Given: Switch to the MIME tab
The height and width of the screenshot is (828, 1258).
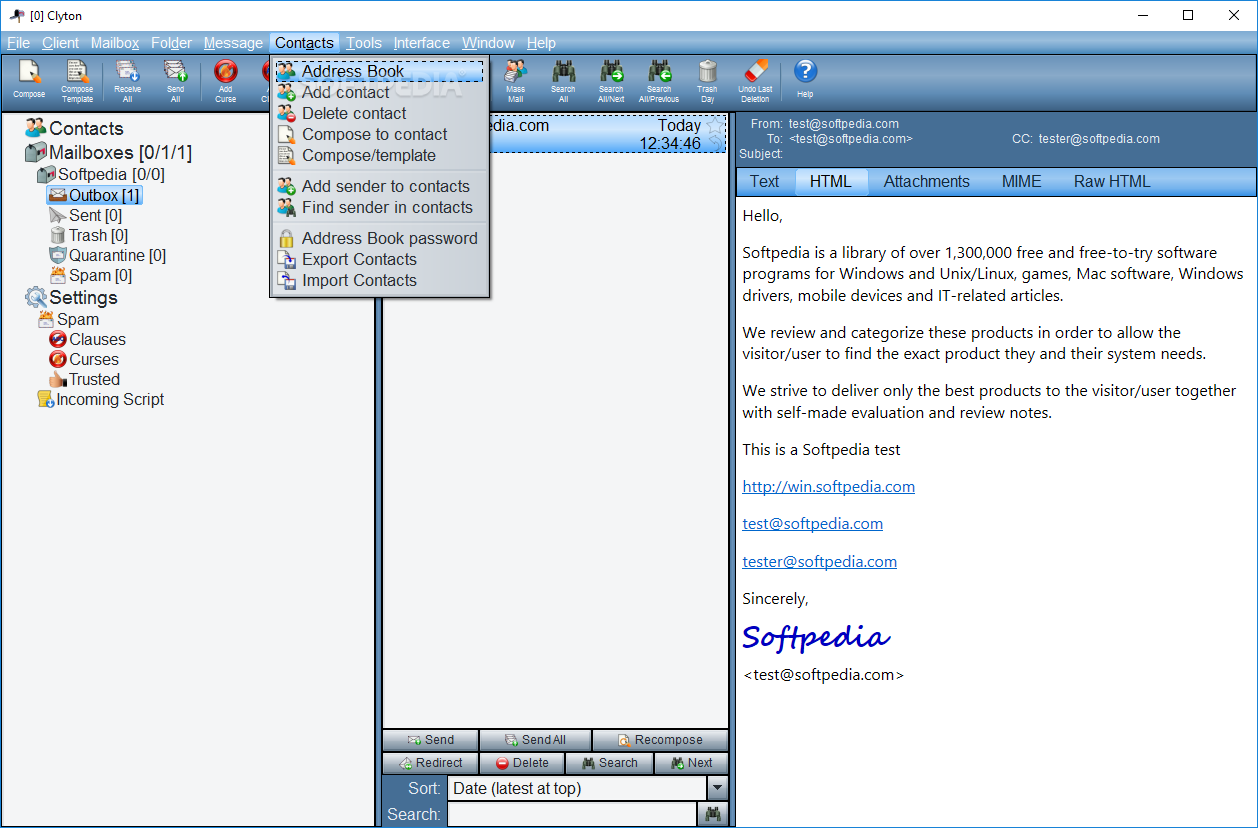Looking at the screenshot, I should (1021, 181).
